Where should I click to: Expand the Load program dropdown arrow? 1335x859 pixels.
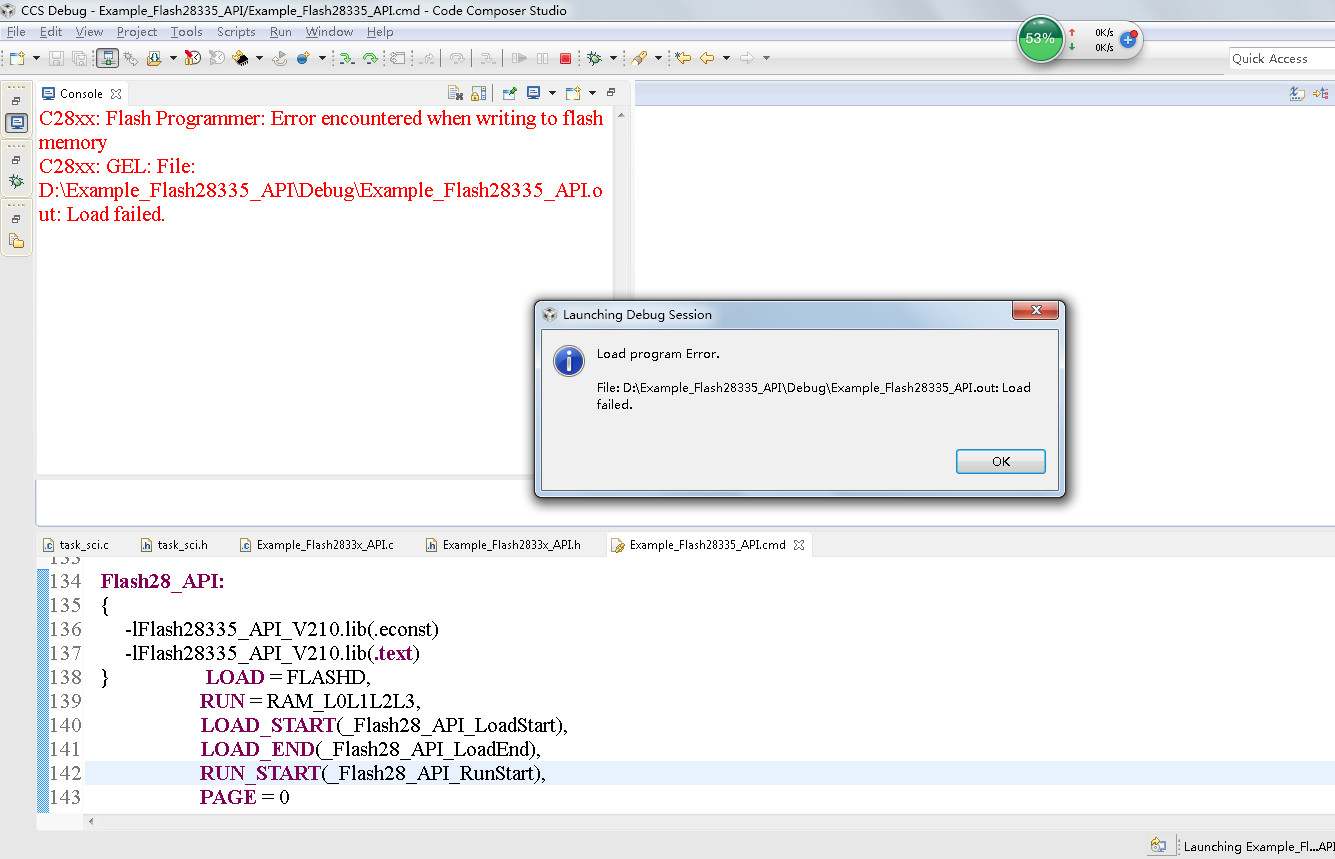point(173,58)
